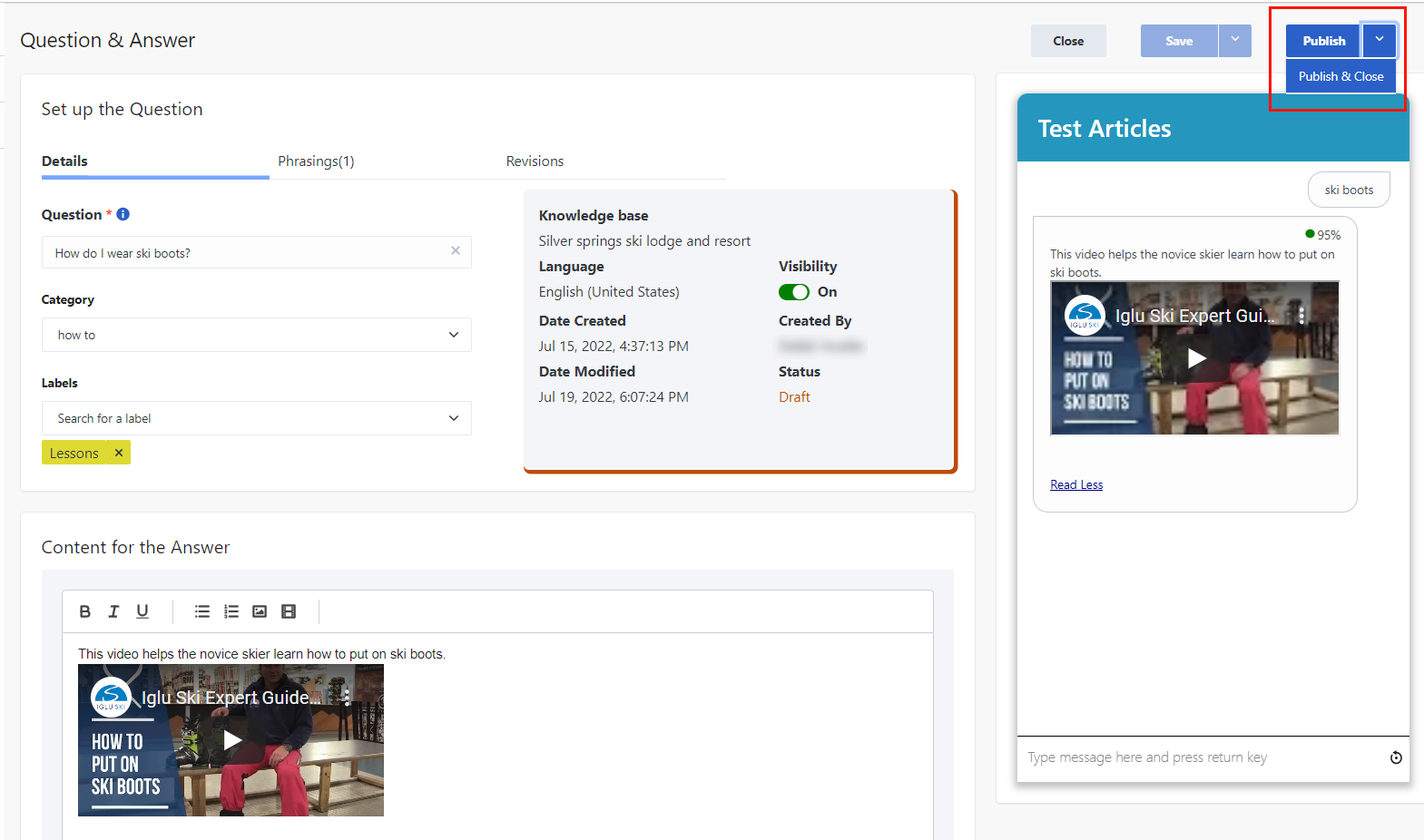Open the Search for a label dropdown
This screenshot has width=1424, height=840.
[x=257, y=418]
